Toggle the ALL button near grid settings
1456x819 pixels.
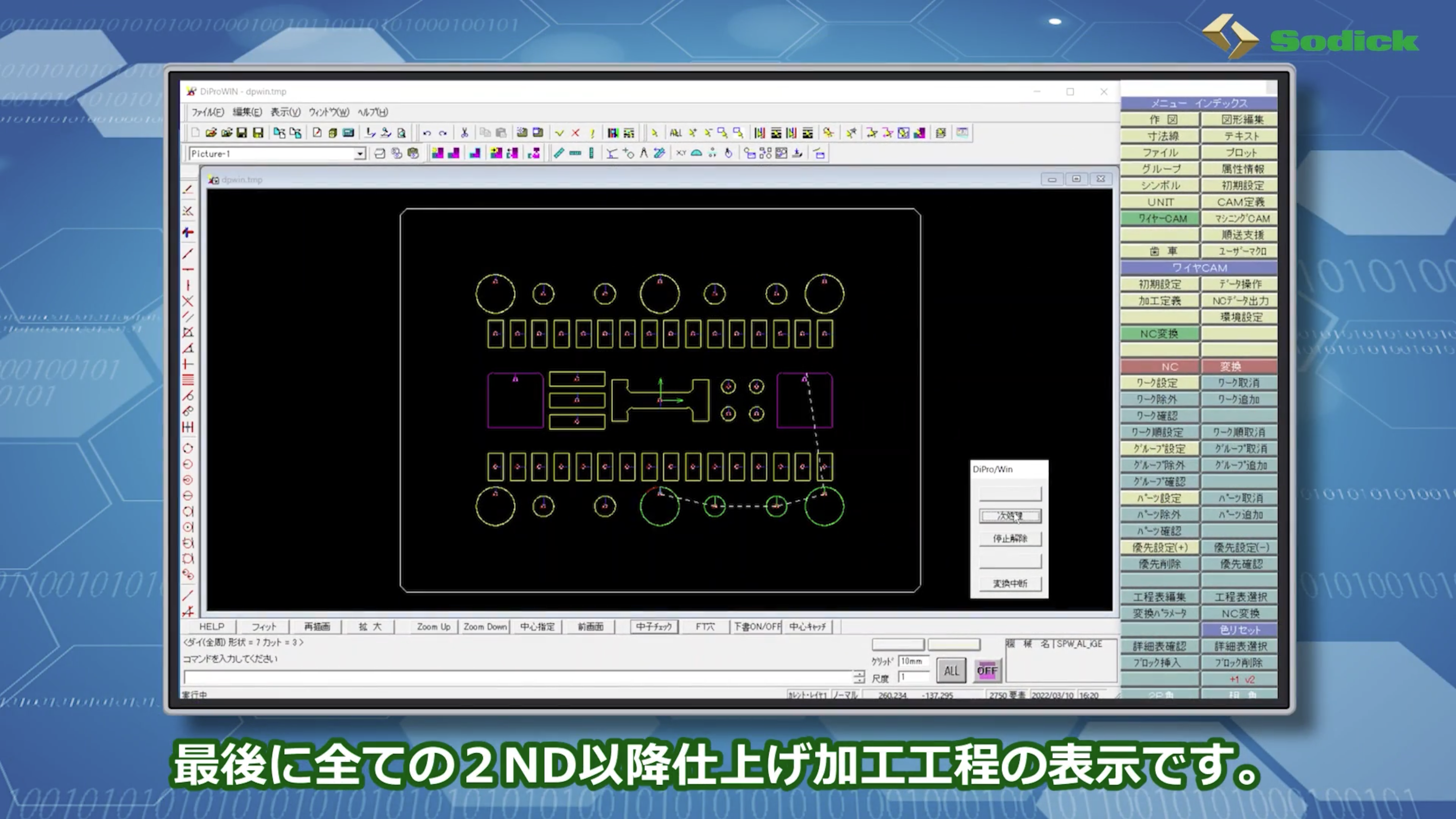click(951, 671)
